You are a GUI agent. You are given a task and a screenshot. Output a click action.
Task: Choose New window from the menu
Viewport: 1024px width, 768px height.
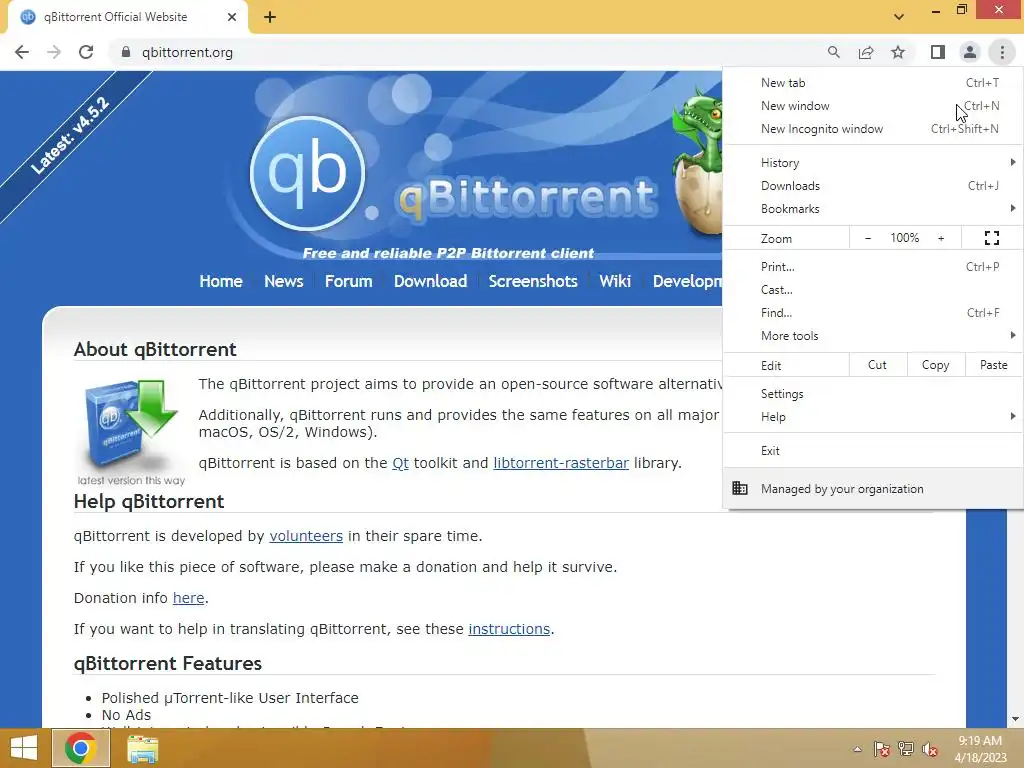pyautogui.click(x=873, y=106)
